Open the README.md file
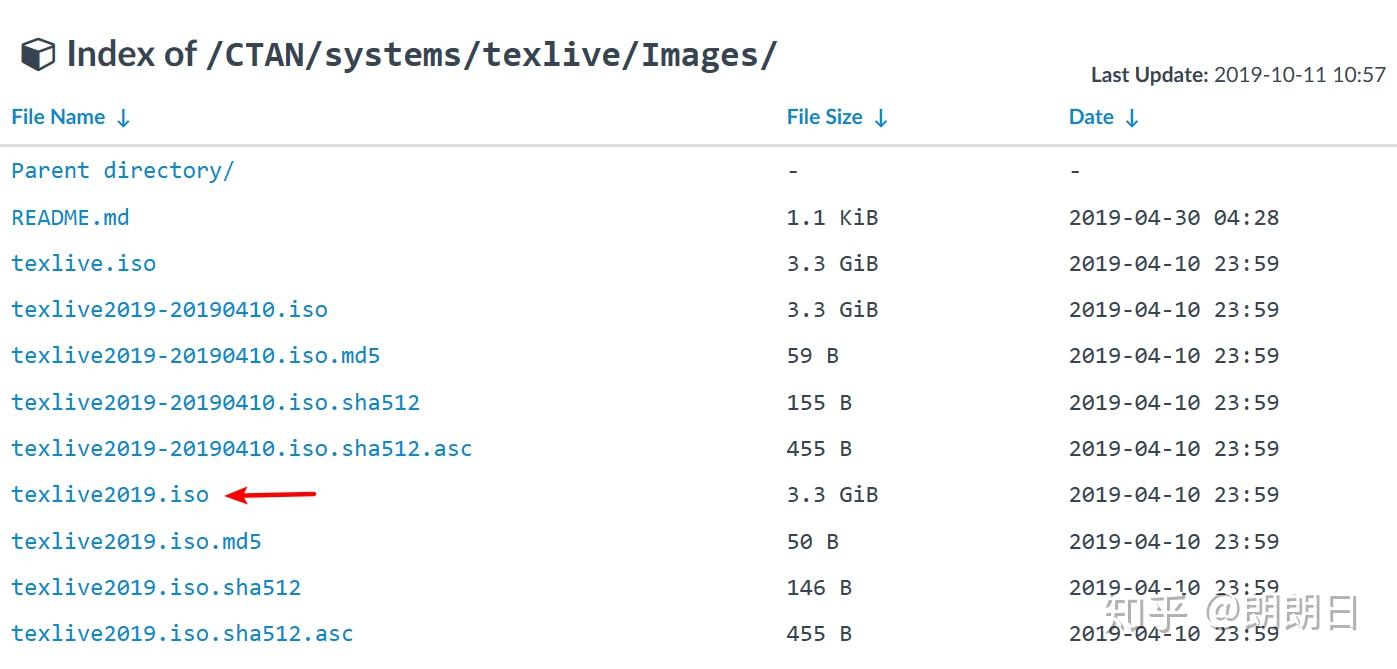Viewport: 1397px width, 669px height. coord(70,217)
